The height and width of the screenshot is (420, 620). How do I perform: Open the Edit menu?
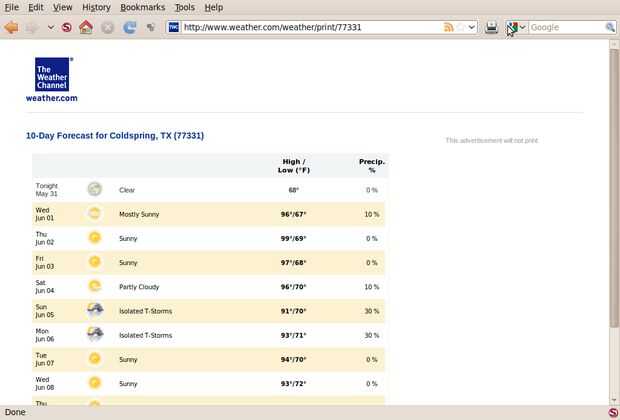tap(36, 8)
